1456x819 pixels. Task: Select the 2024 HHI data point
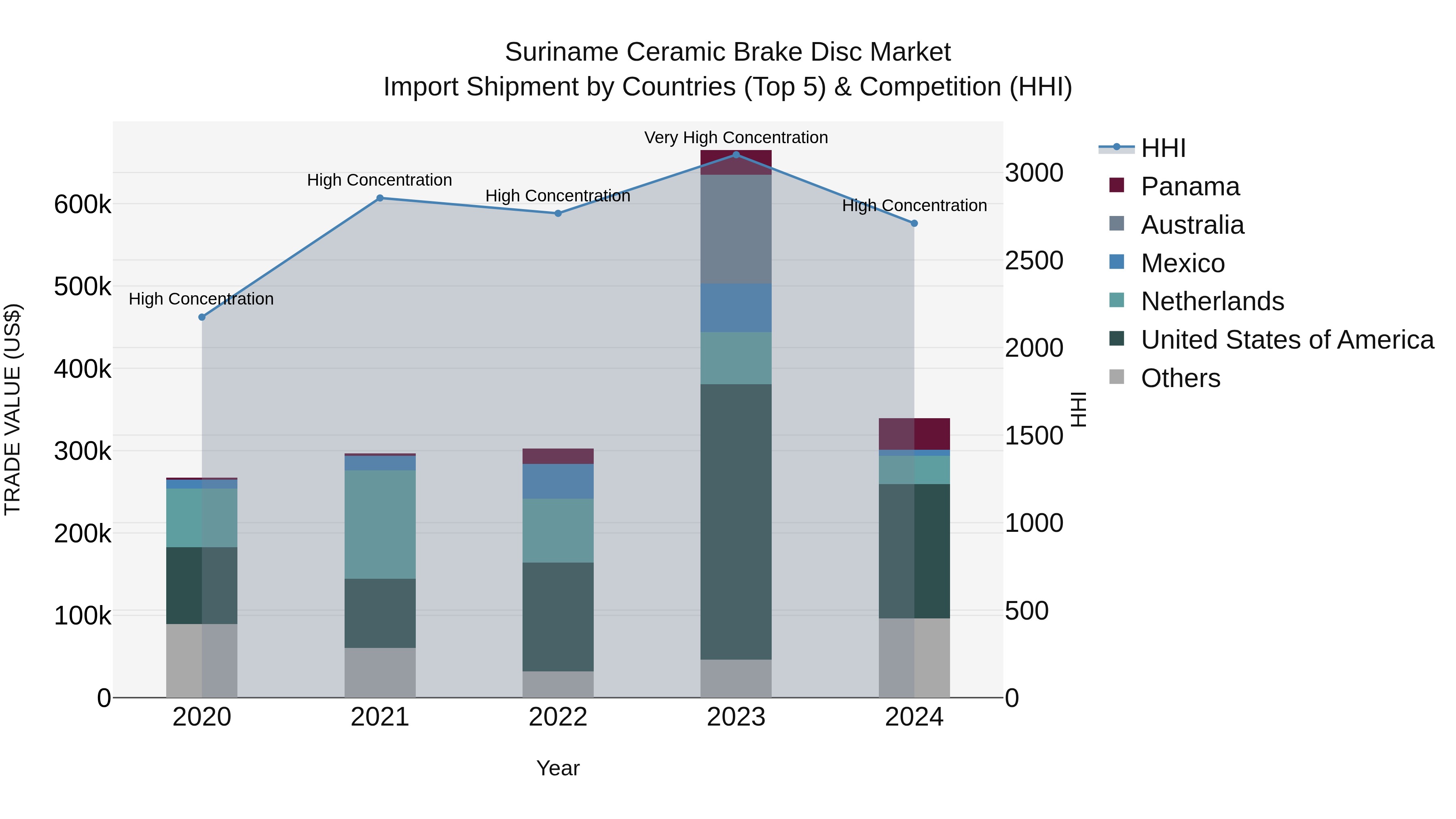point(914,223)
